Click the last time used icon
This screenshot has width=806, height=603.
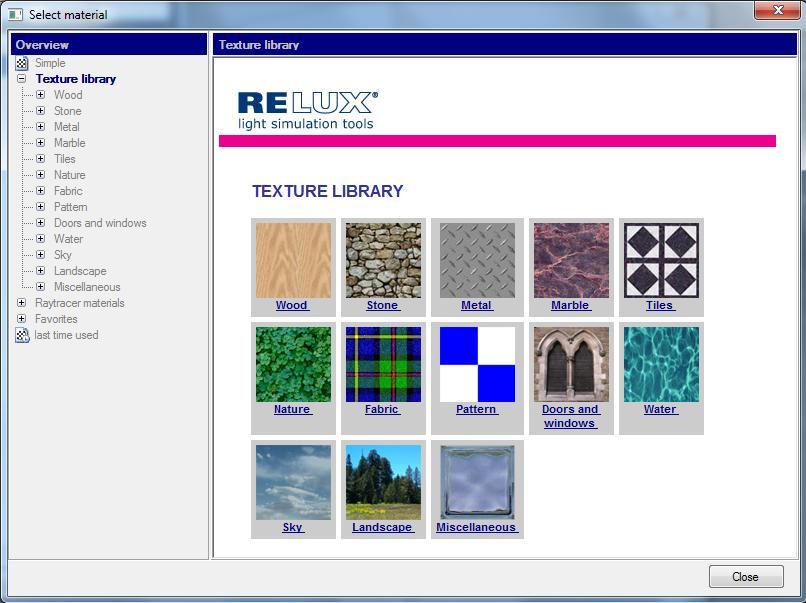(x=22, y=335)
